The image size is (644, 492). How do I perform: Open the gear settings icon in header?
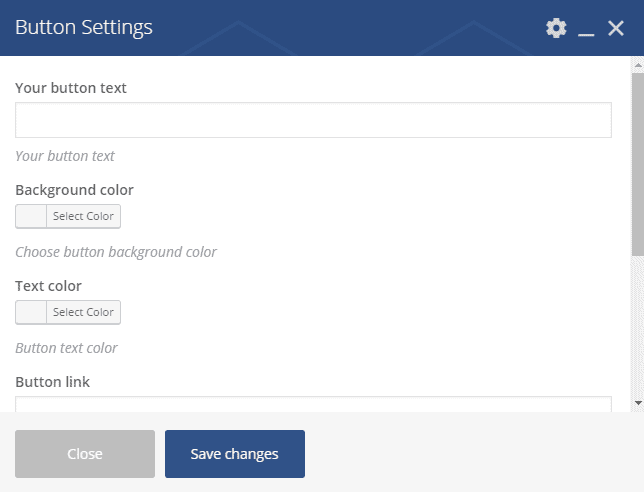click(x=556, y=28)
